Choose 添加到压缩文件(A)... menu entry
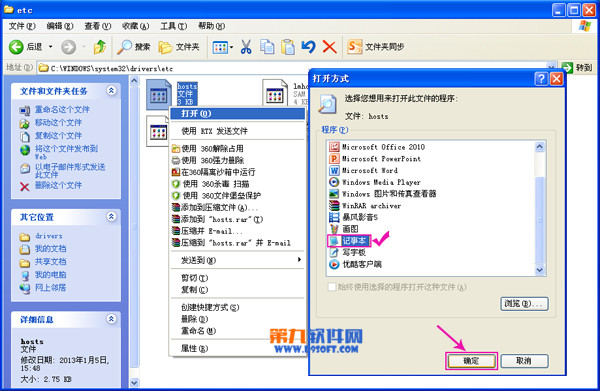Screen dimensions: 600x391 point(237,208)
